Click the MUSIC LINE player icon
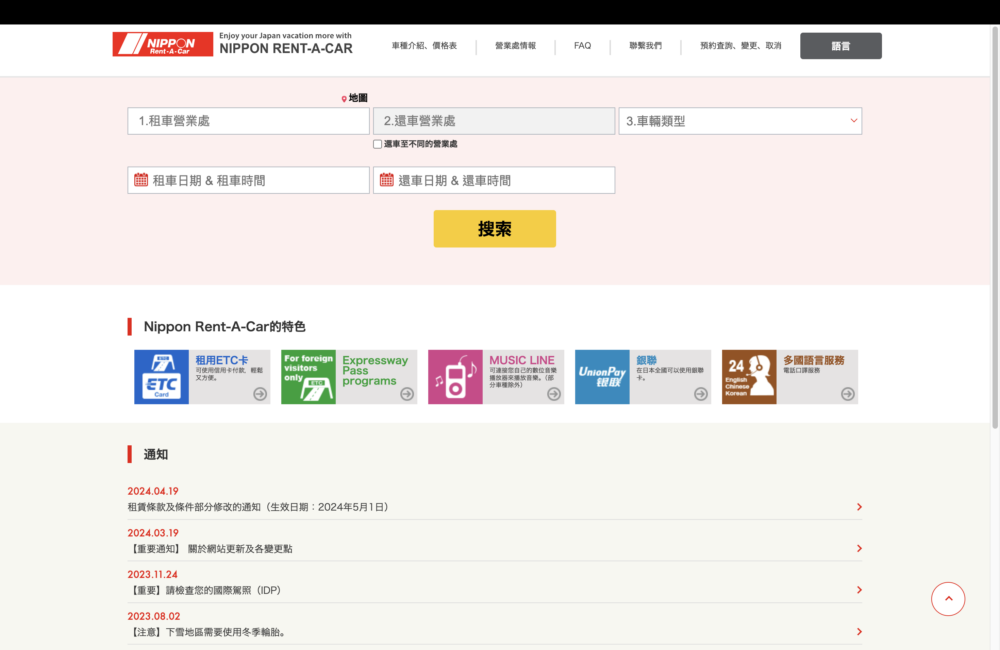 (455, 377)
